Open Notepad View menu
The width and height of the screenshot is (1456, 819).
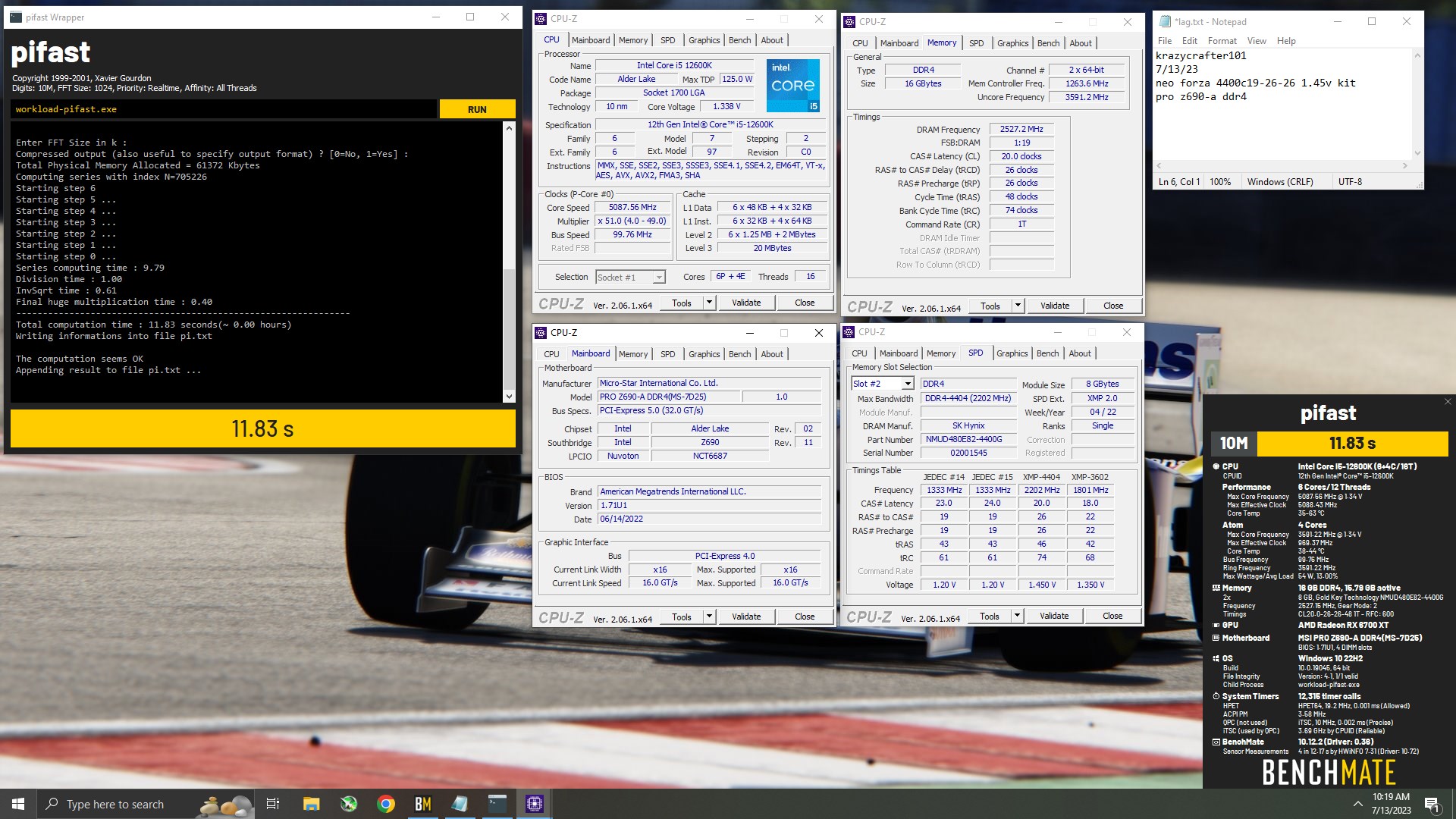tap(1257, 41)
